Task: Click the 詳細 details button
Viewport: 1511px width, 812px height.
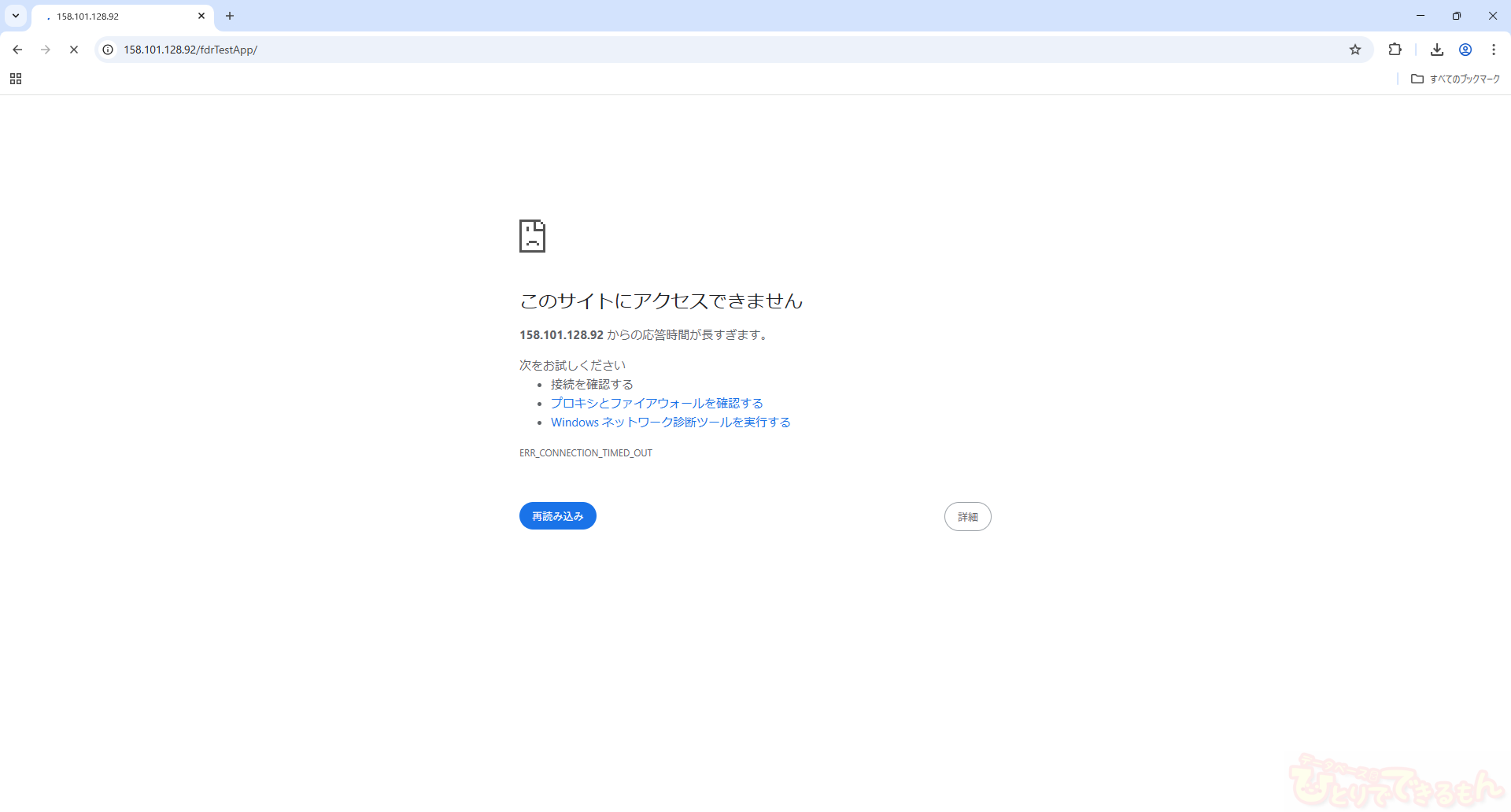Action: [x=968, y=517]
